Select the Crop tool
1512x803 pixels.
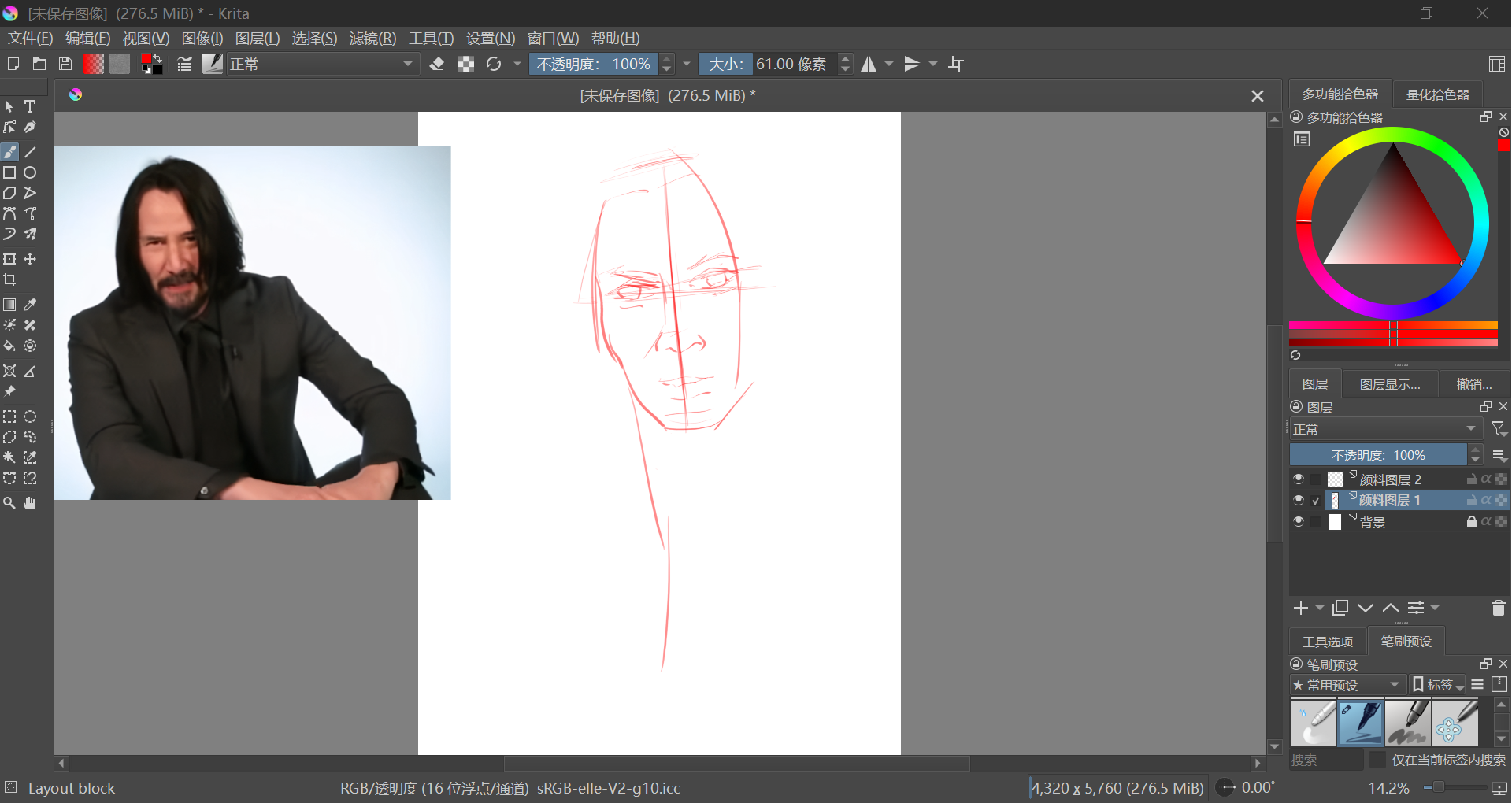9,279
